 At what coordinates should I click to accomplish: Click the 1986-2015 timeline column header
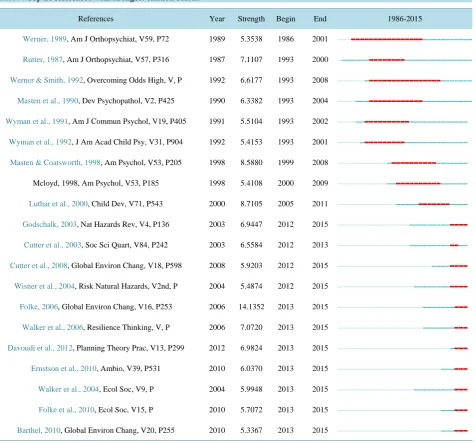pos(405,19)
